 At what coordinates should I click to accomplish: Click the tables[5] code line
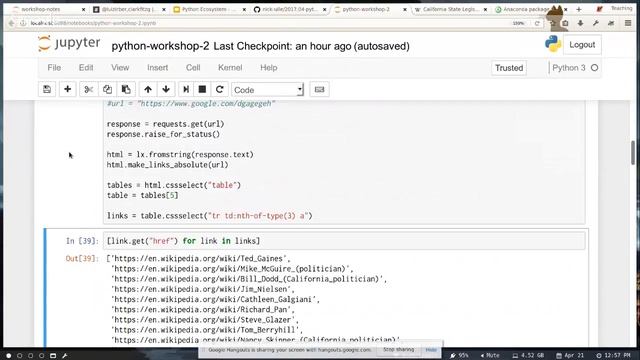[x=142, y=195]
